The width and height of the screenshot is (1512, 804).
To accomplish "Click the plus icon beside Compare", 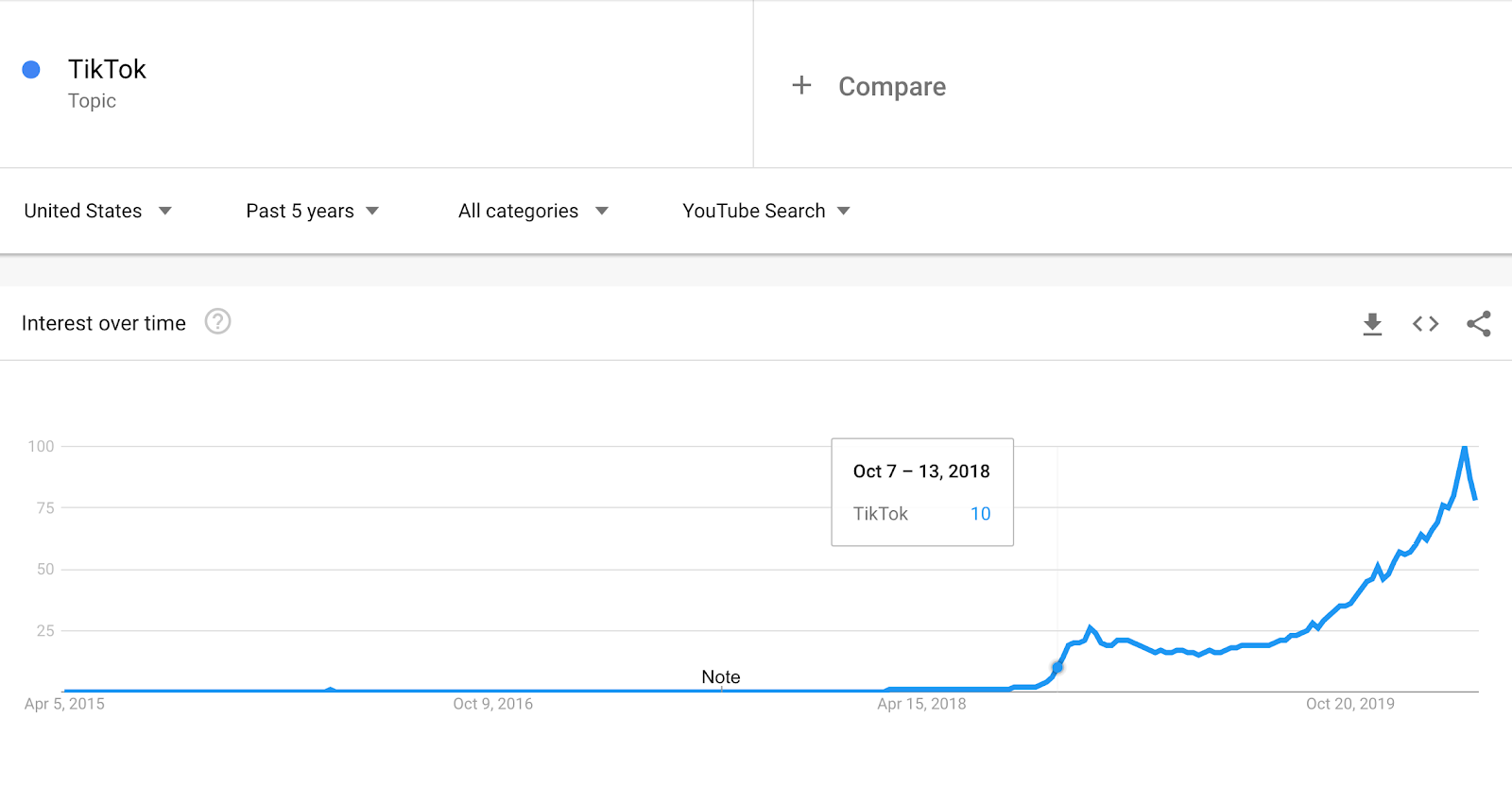I will [801, 85].
